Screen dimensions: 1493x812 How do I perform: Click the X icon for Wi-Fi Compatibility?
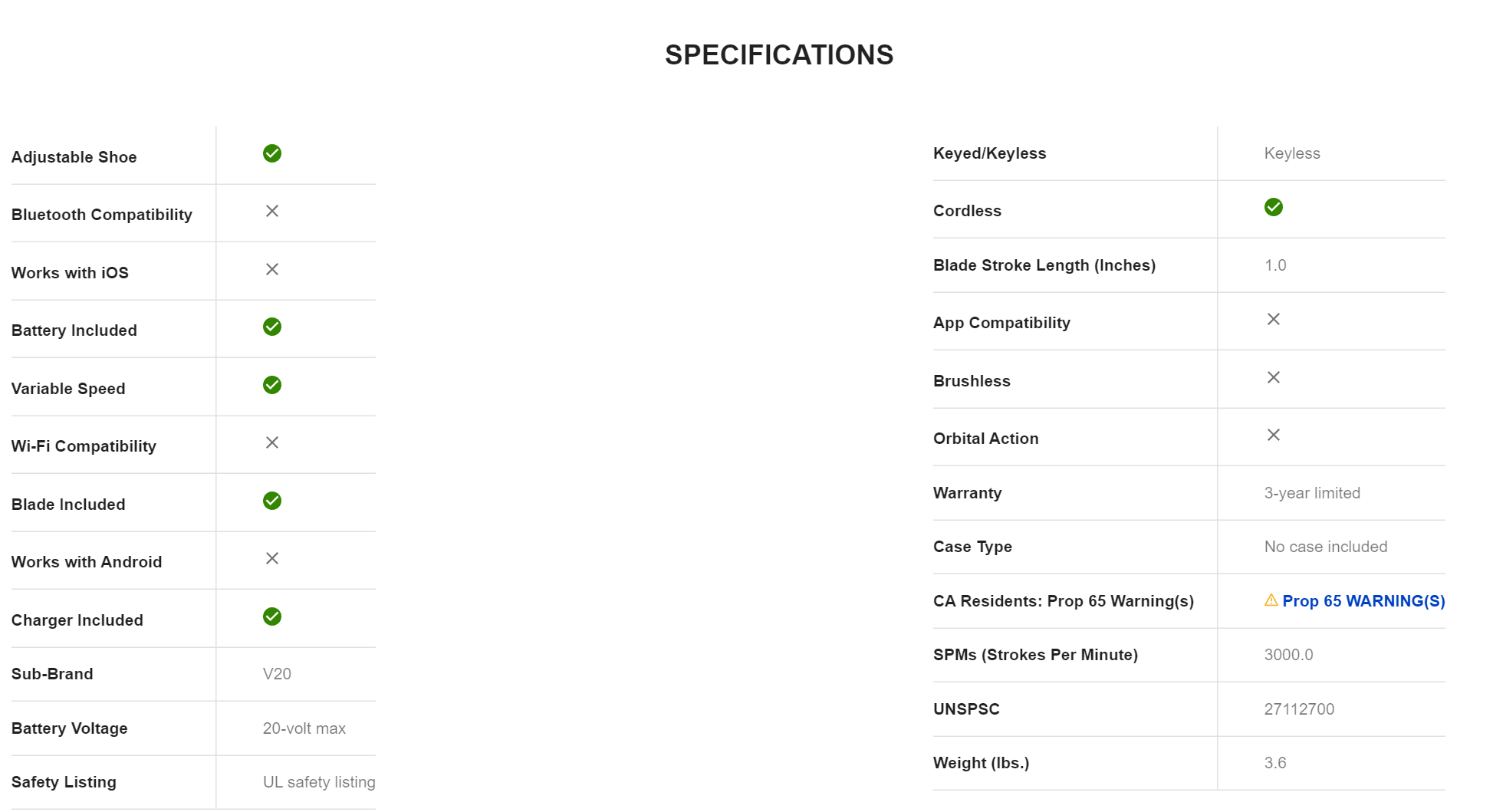pyautogui.click(x=272, y=442)
